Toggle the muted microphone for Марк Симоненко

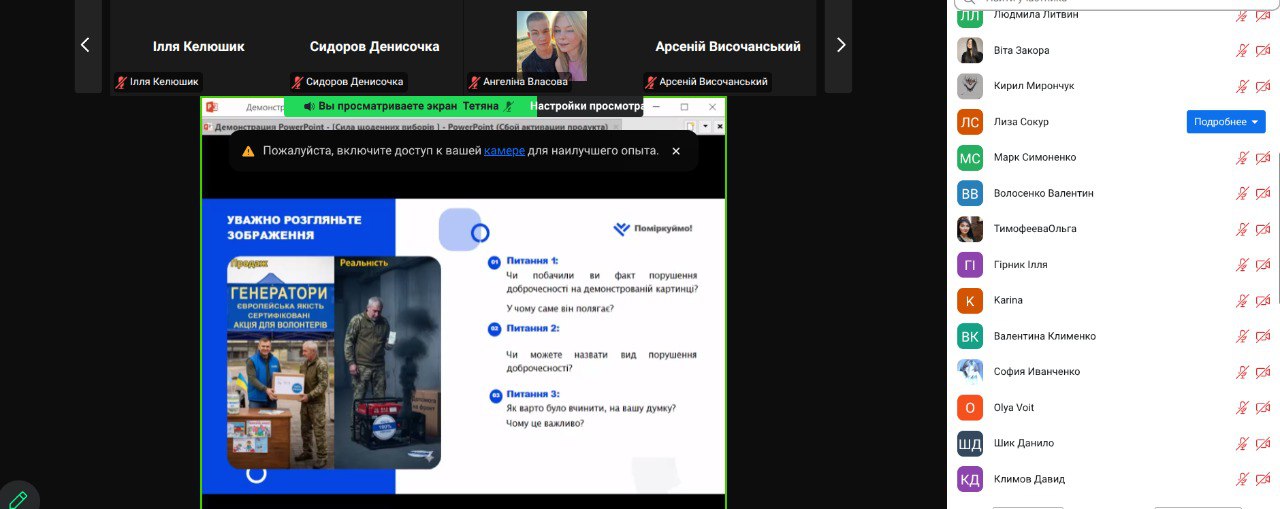coord(1242,158)
